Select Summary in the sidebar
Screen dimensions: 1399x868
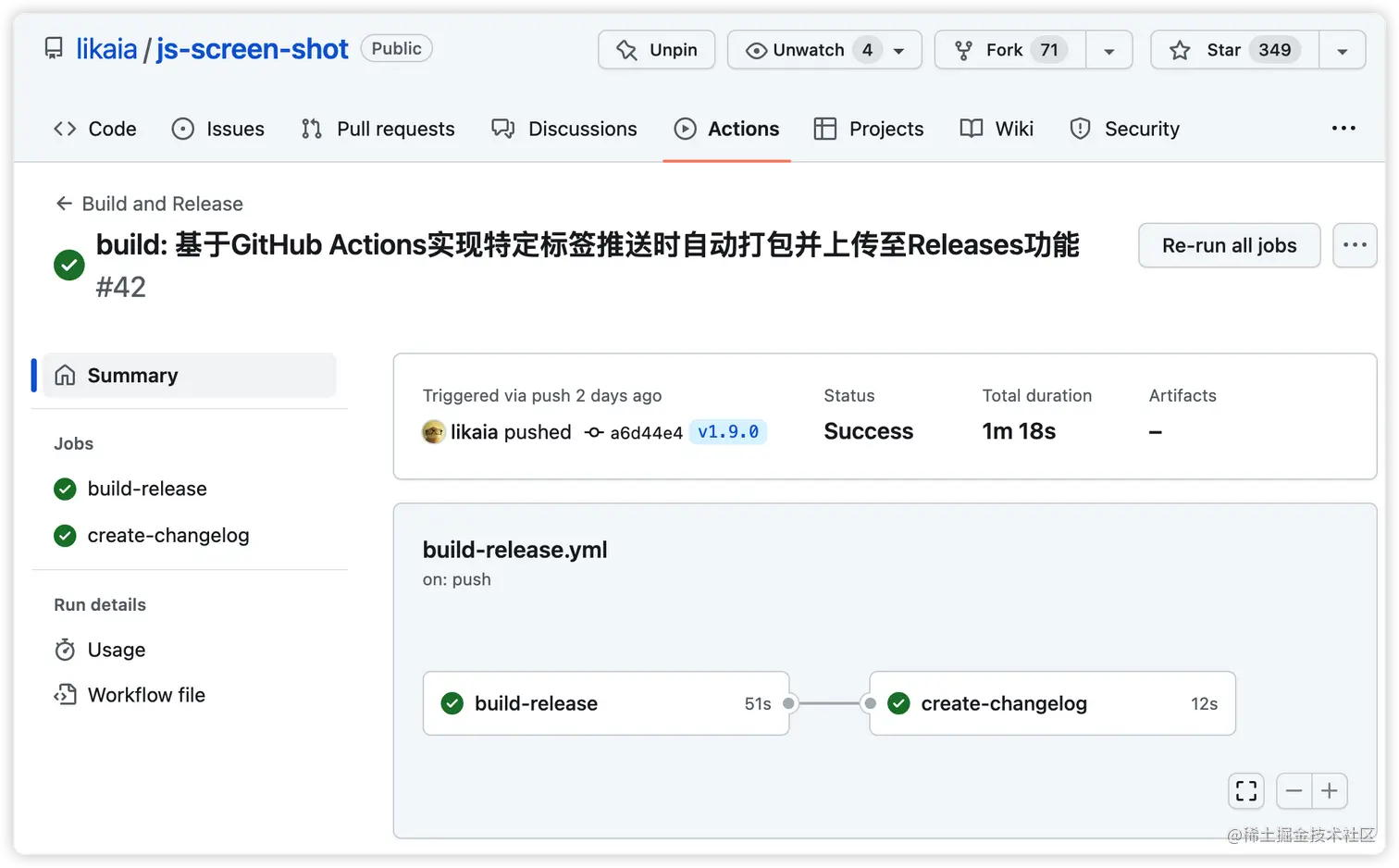190,375
